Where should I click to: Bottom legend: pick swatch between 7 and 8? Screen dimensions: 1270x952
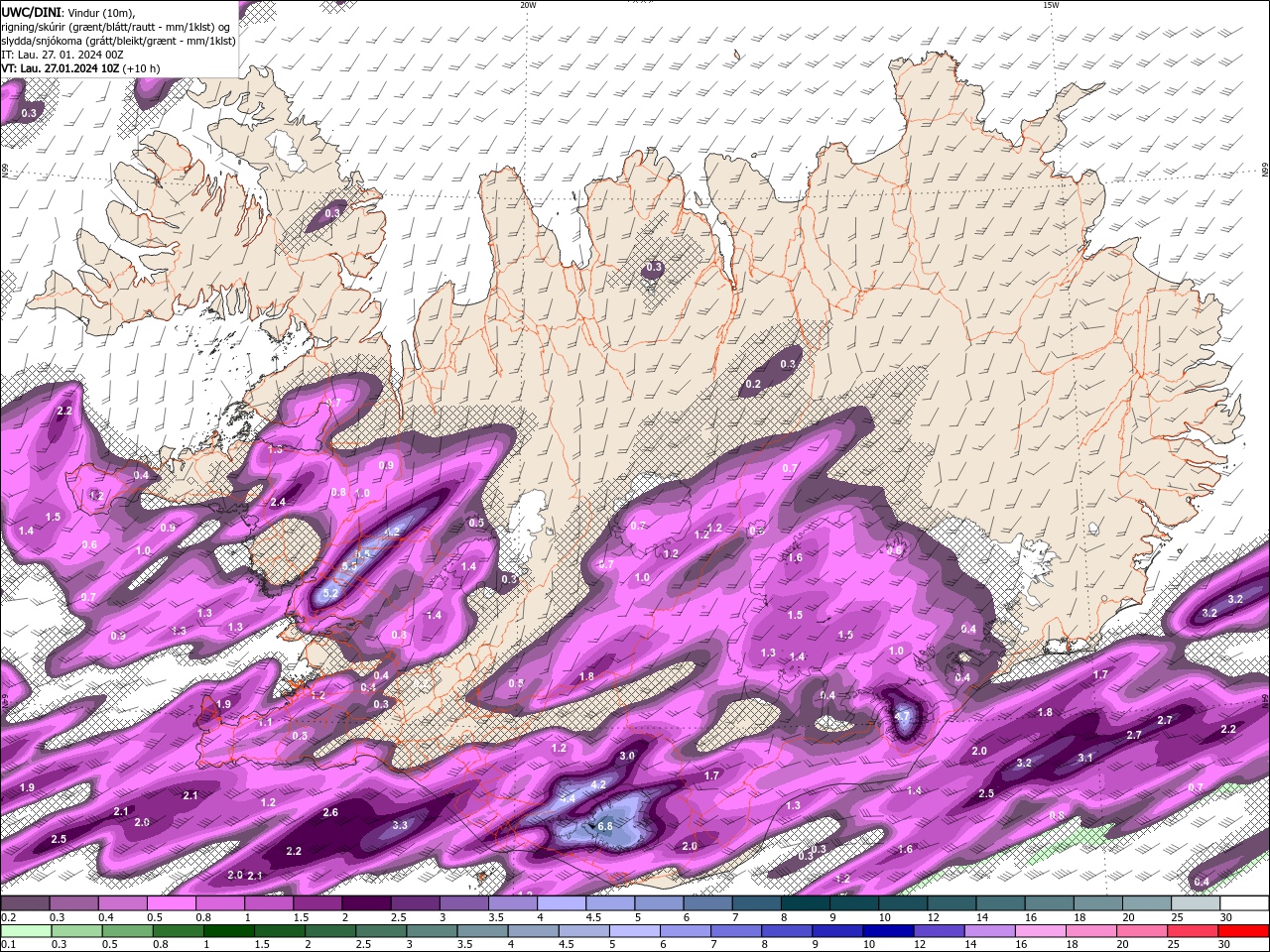(737, 931)
